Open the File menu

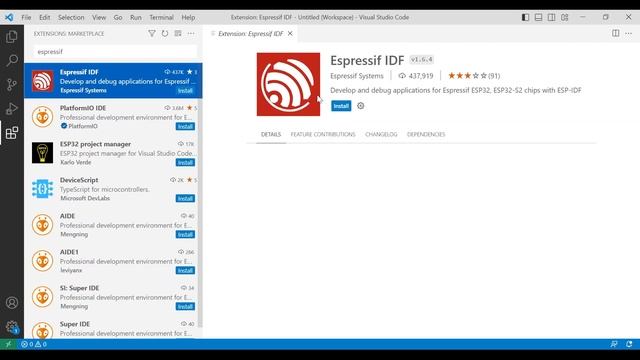(26, 17)
